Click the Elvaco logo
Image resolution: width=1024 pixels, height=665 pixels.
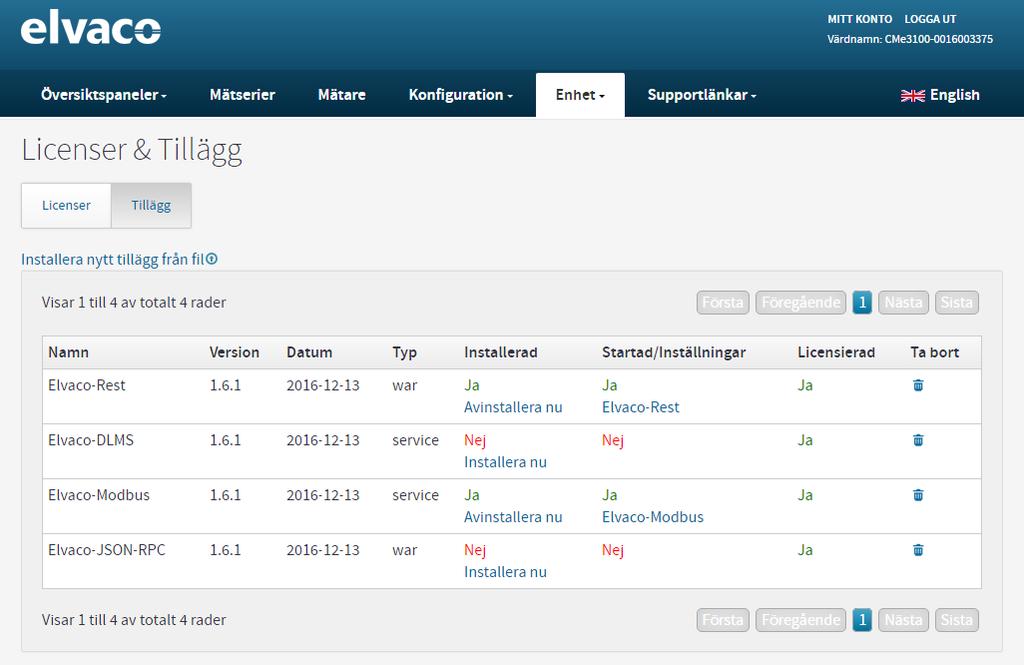91,28
